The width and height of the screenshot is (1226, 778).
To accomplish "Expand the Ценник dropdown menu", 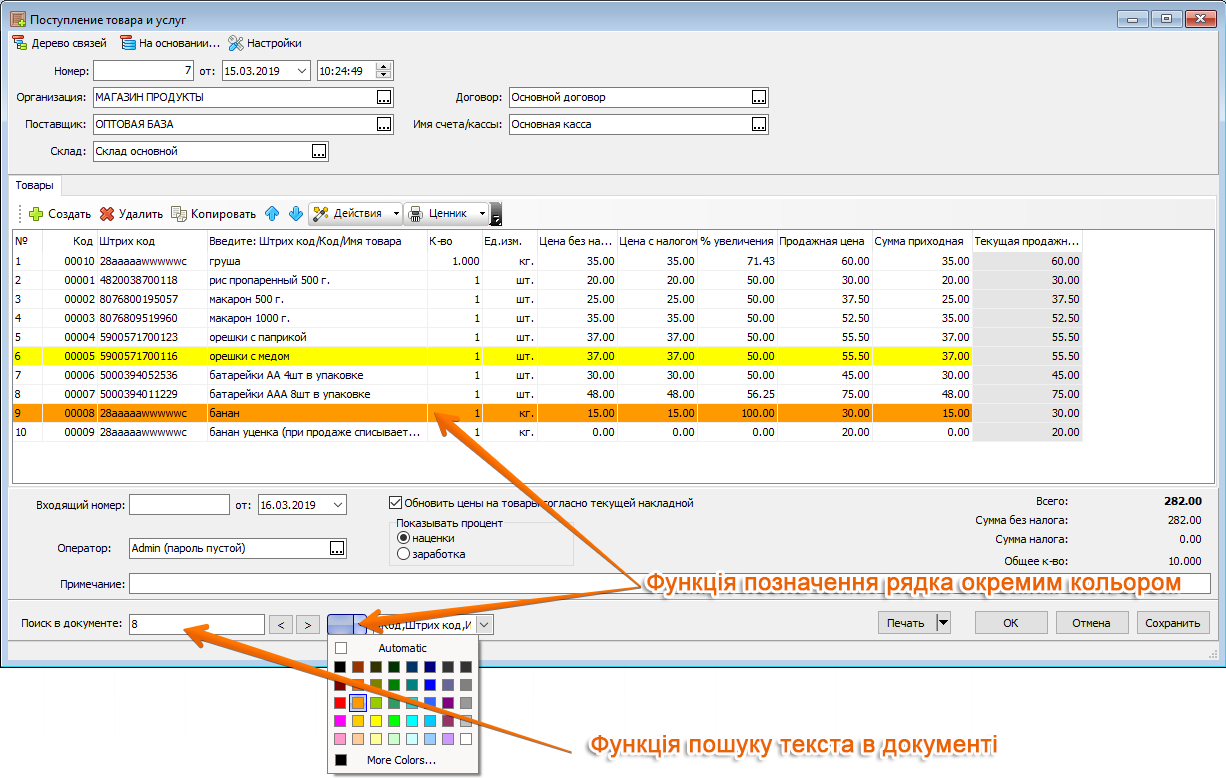I will click(x=483, y=213).
